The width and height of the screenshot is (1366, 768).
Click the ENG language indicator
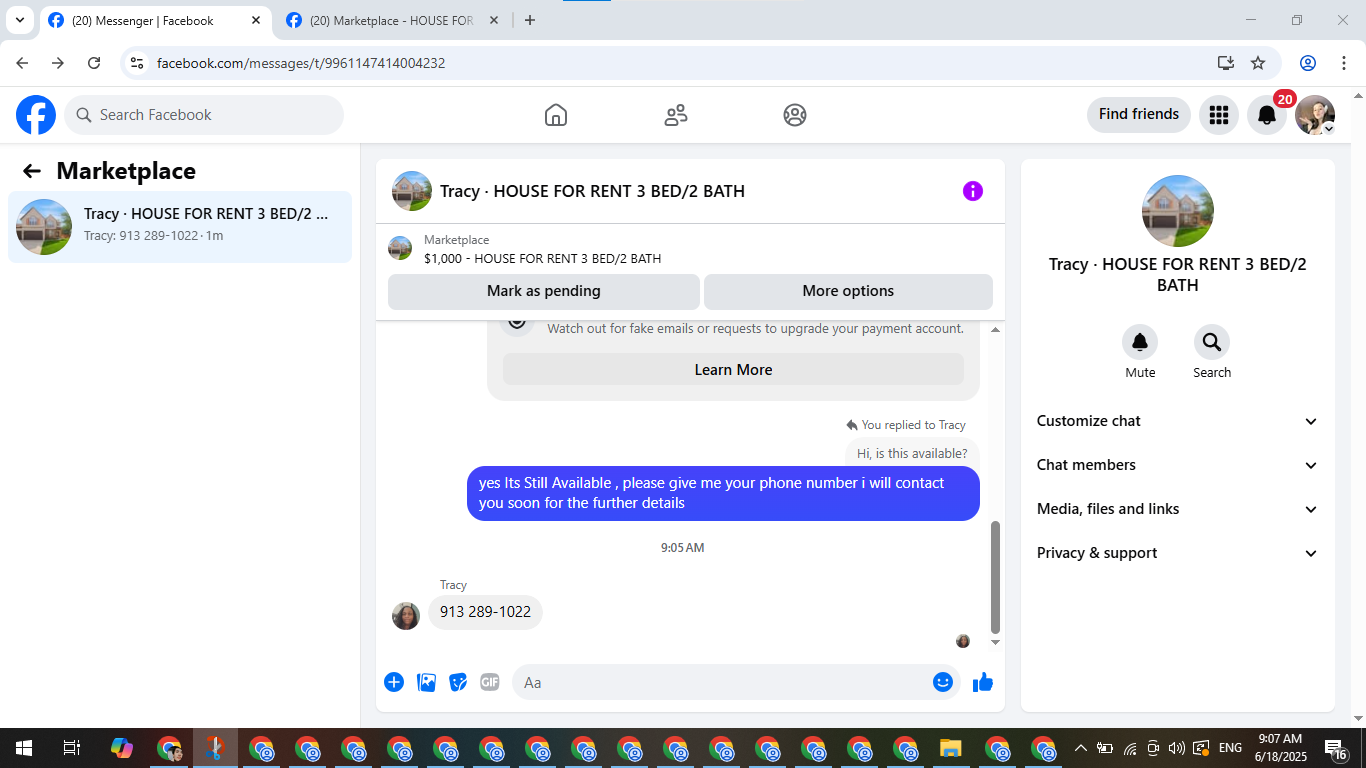pyautogui.click(x=1230, y=748)
